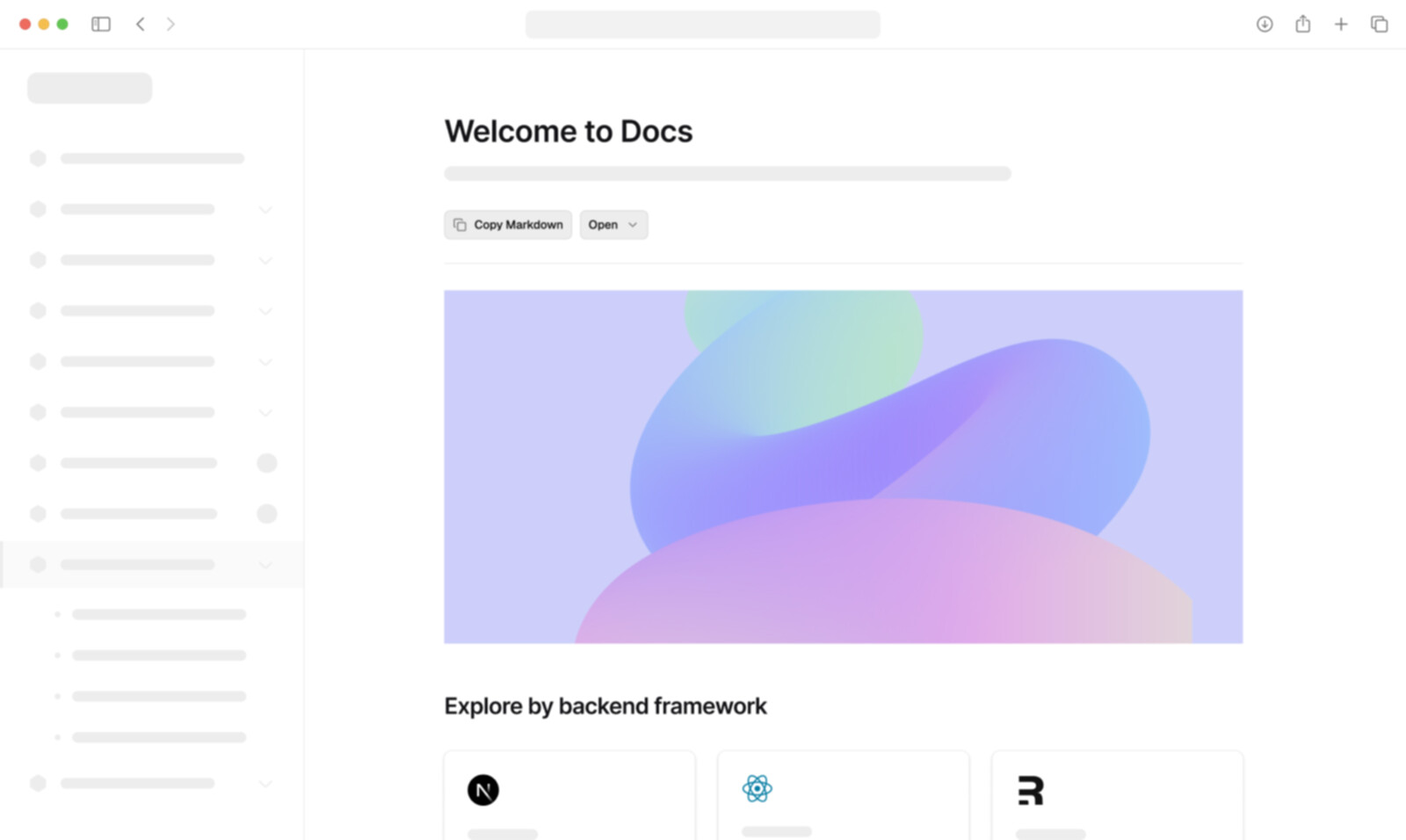Open a new tab with the plus icon
1406x840 pixels.
coord(1341,24)
